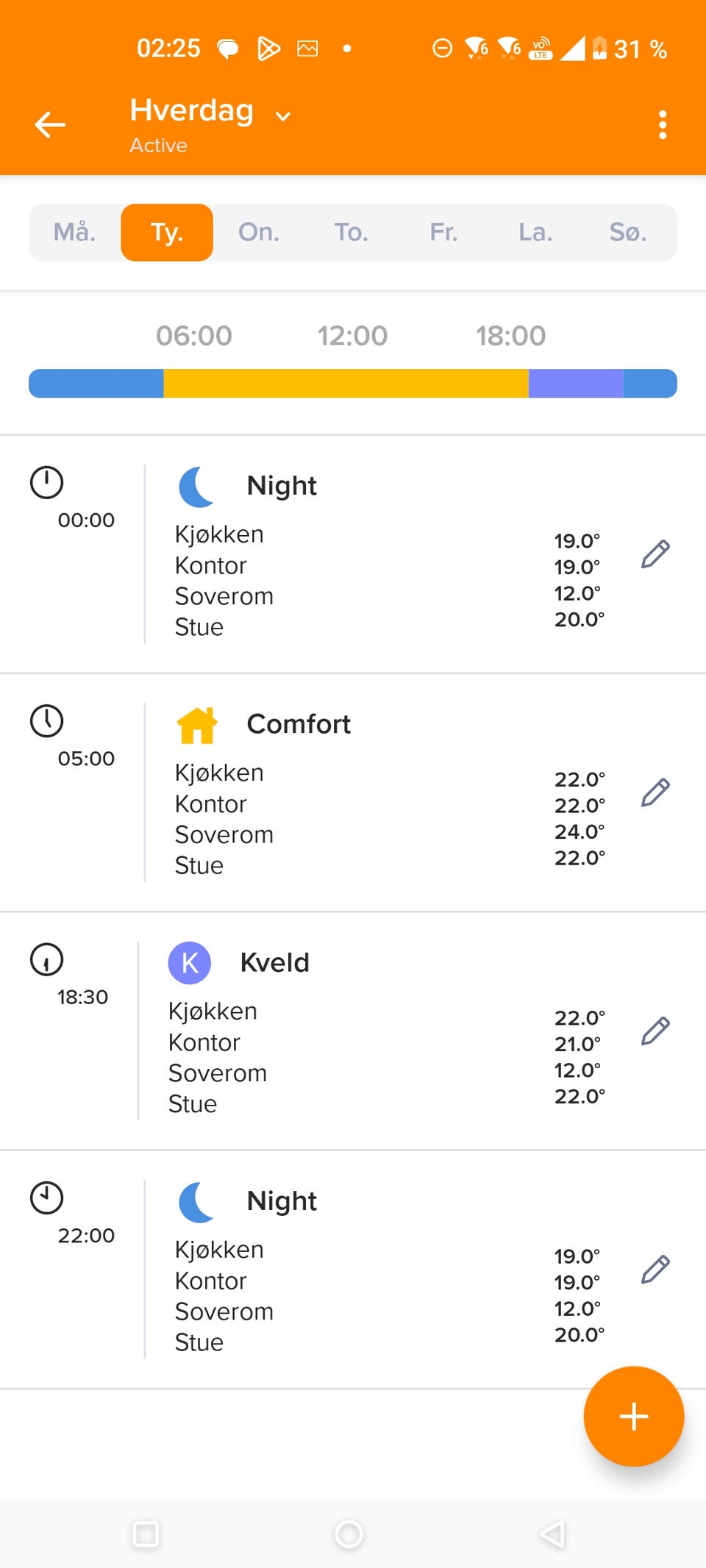
Task: Switch to the On. day tab
Action: [259, 232]
